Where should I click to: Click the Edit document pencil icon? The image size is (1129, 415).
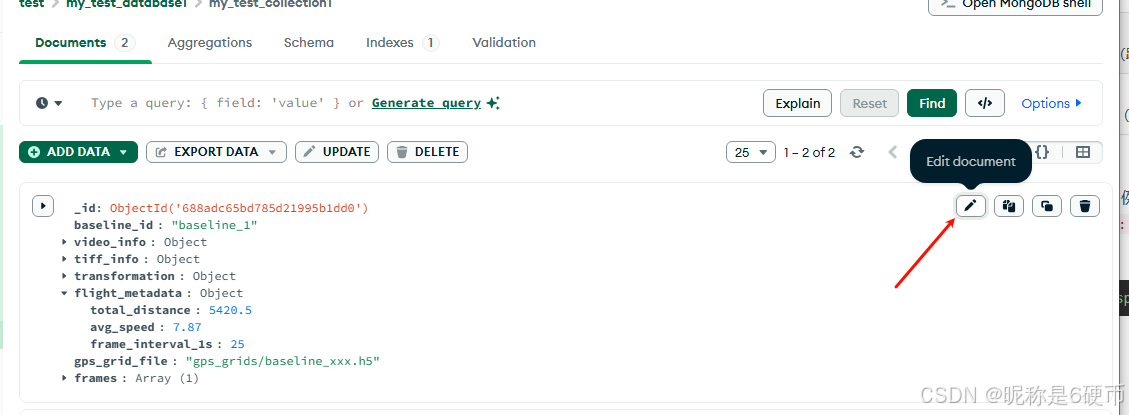(x=971, y=206)
